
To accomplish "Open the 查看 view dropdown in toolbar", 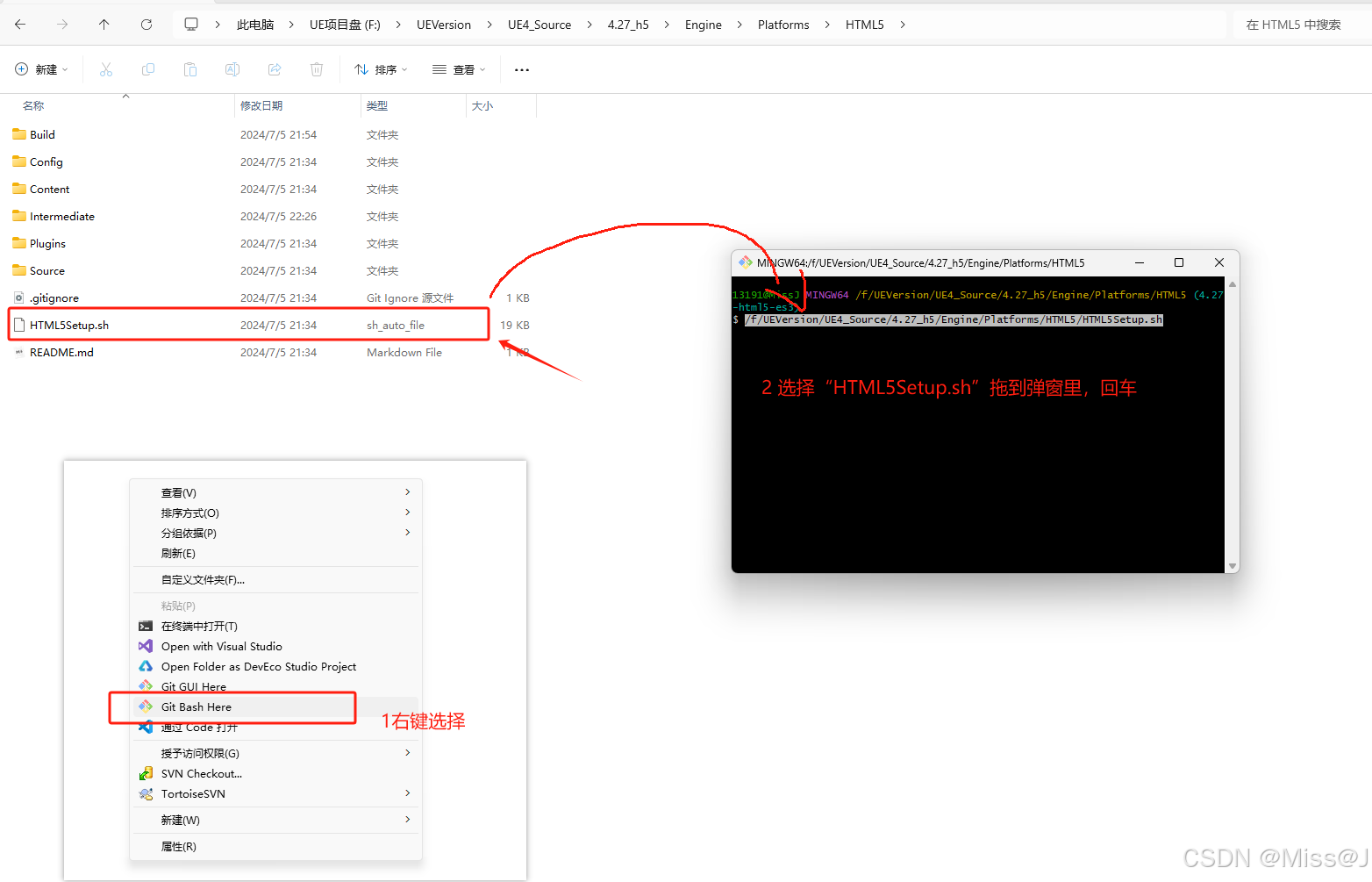I will tap(459, 69).
